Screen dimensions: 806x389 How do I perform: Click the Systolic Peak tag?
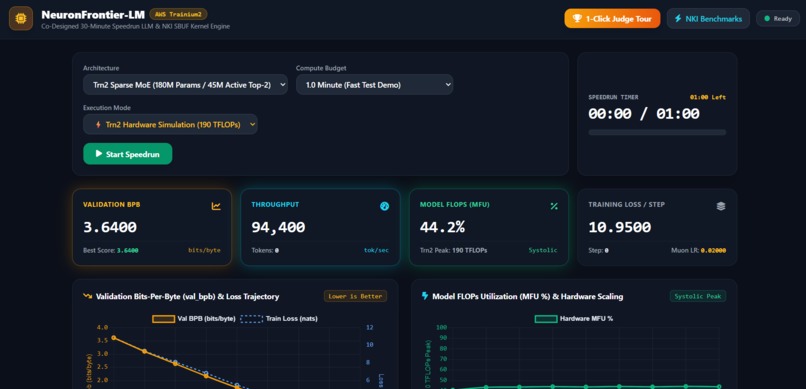pyautogui.click(x=698, y=297)
